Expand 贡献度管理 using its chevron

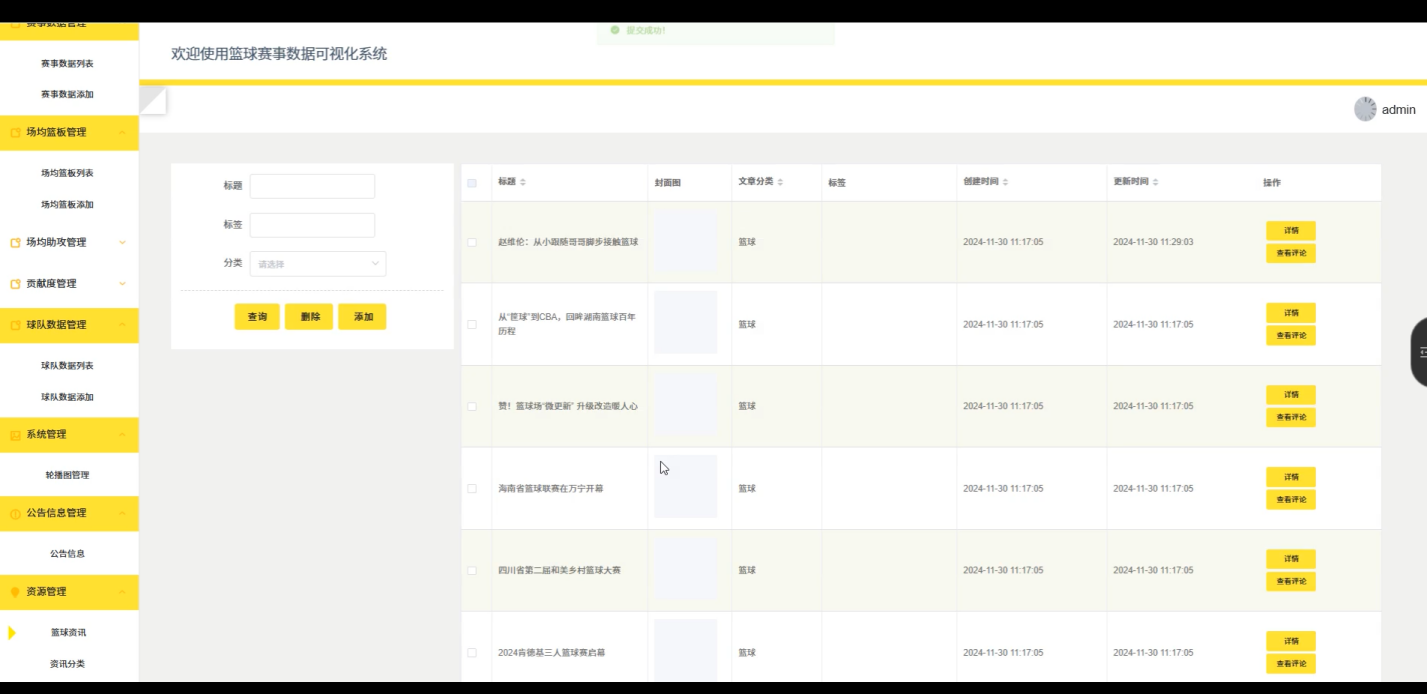pos(122,284)
